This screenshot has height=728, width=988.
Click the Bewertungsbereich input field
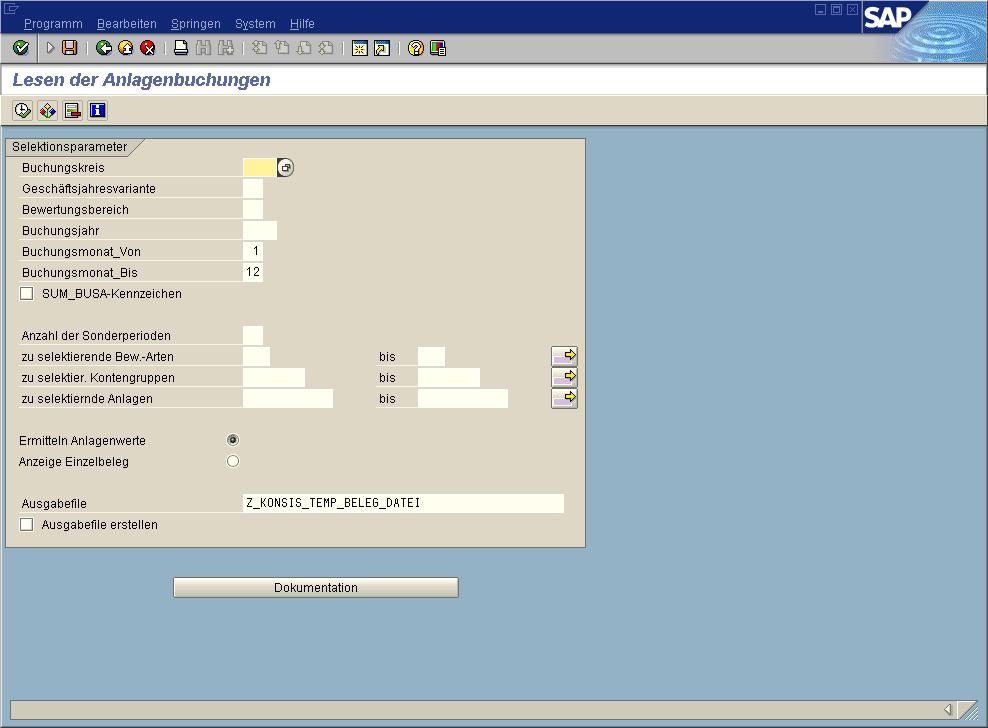tap(253, 209)
